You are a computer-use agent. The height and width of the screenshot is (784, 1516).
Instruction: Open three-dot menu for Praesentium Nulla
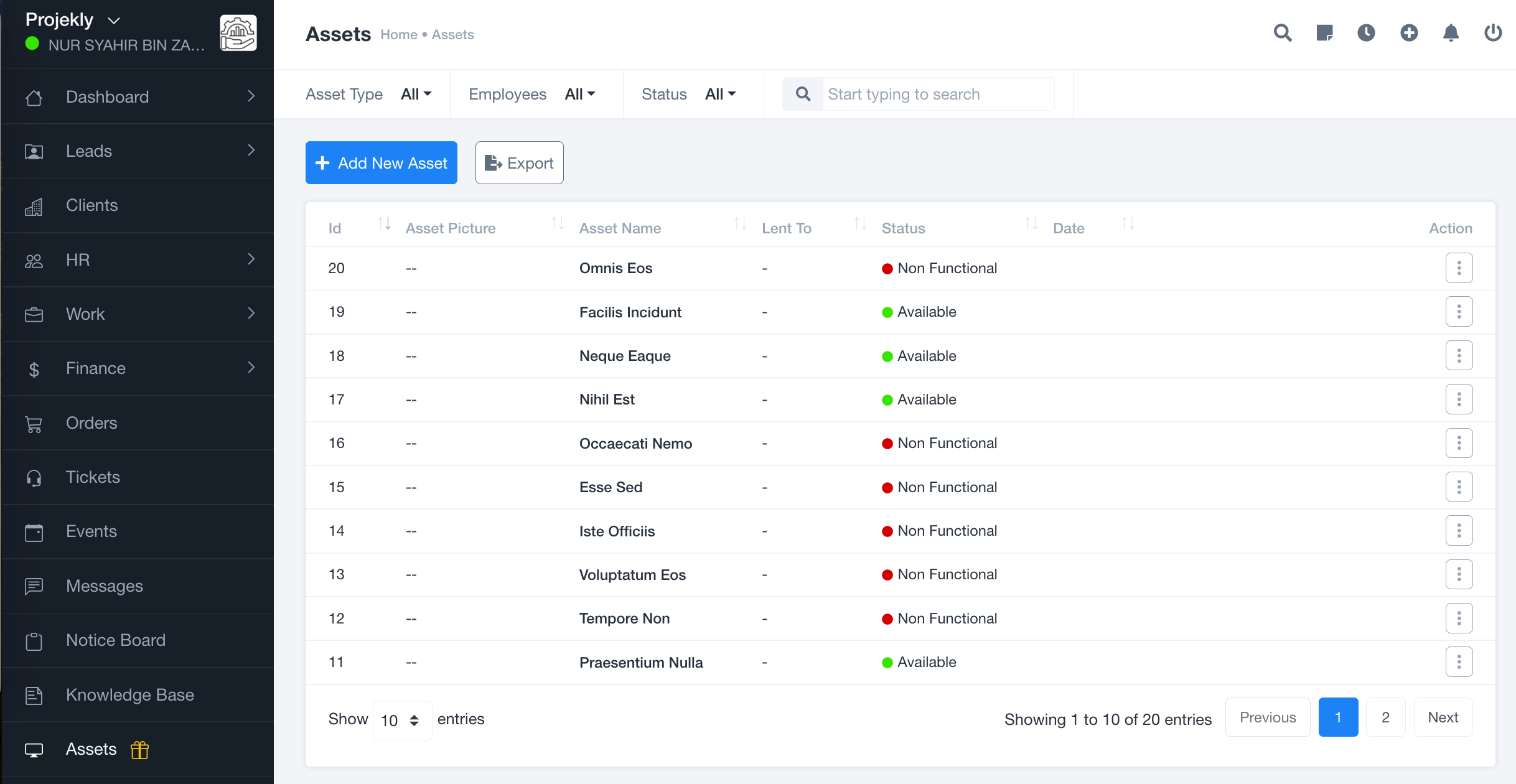coord(1459,662)
